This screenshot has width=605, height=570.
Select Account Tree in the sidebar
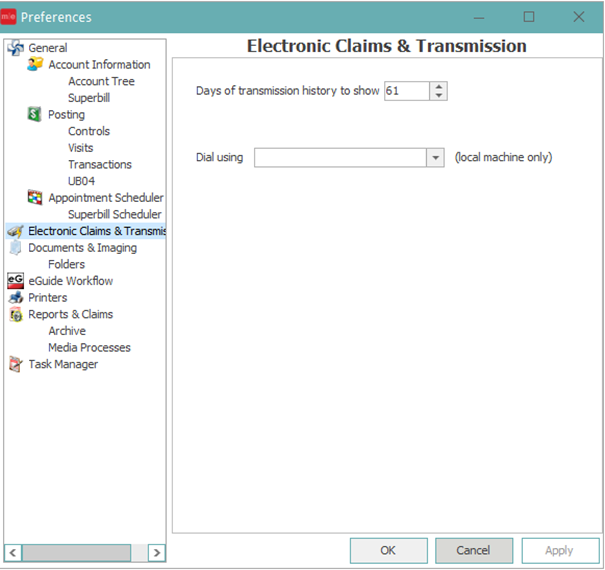pyautogui.click(x=101, y=82)
